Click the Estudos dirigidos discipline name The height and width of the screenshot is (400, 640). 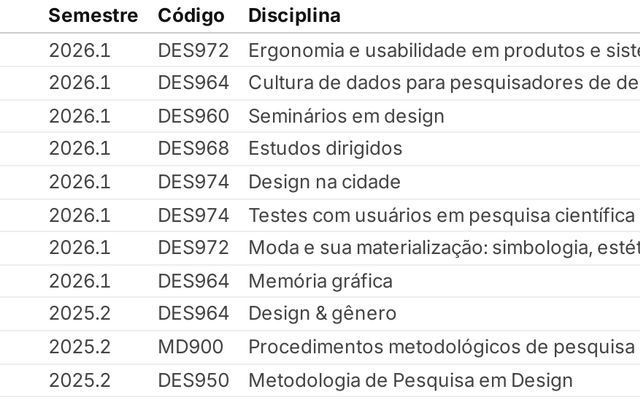325,149
